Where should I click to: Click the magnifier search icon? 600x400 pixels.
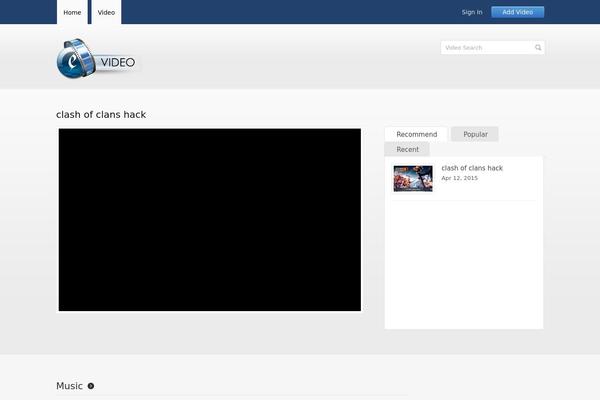(x=538, y=47)
